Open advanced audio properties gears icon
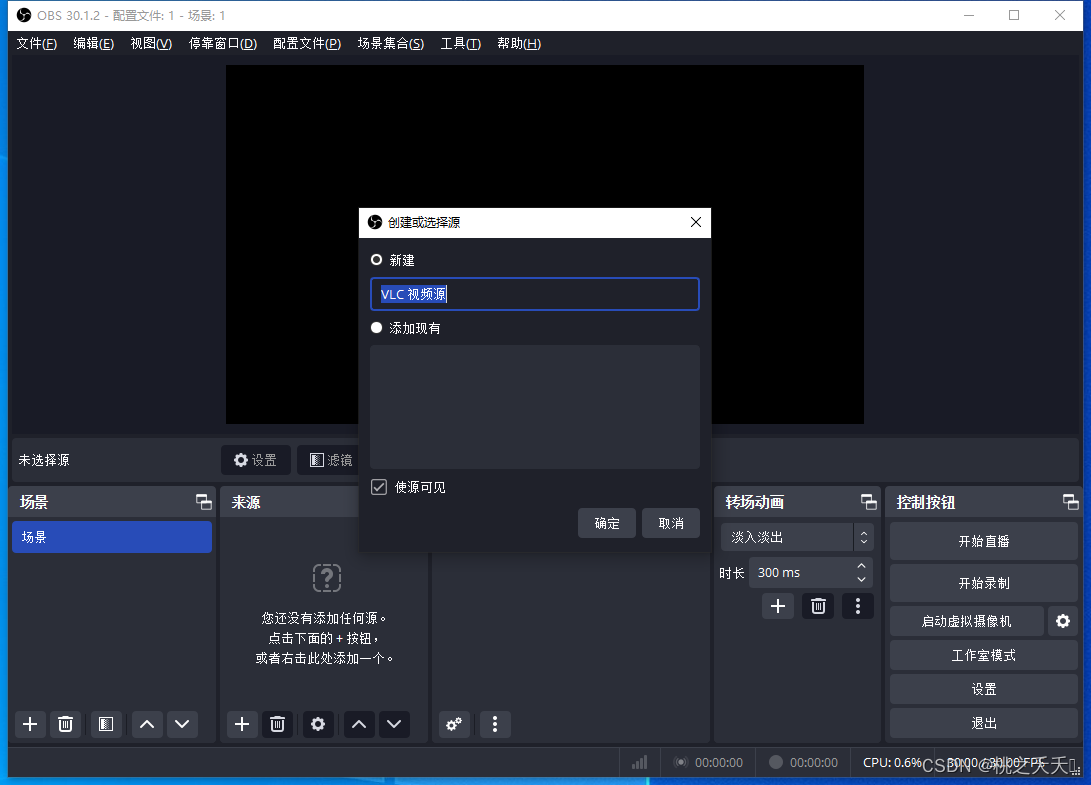Viewport: 1091px width, 785px height. 454,724
